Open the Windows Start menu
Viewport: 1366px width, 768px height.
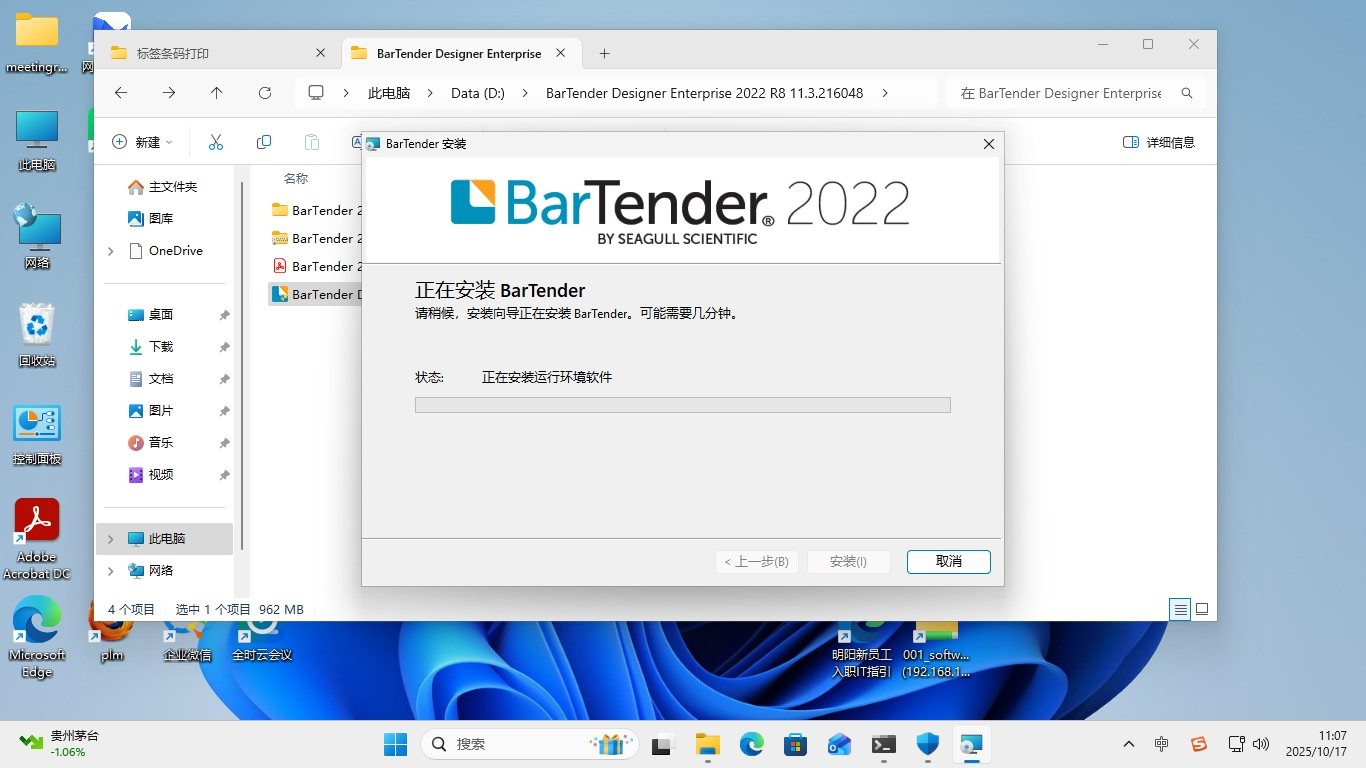396,744
